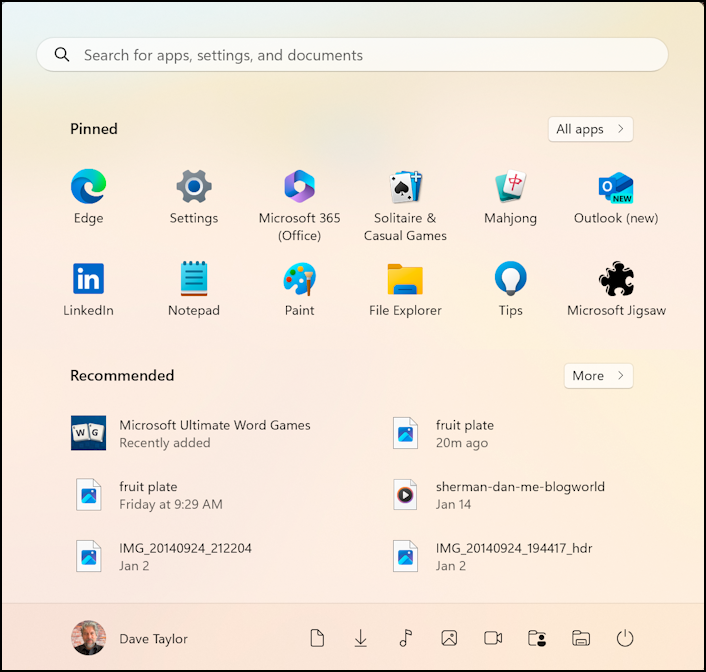706x672 pixels.
Task: Click the Power button
Action: point(625,638)
